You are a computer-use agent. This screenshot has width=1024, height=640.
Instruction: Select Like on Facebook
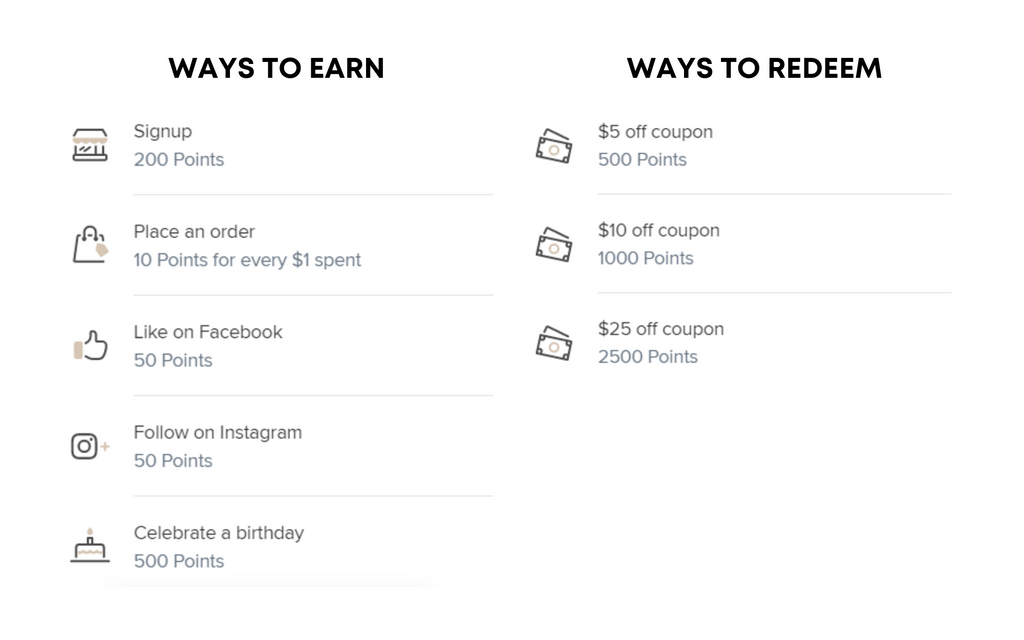(282, 345)
